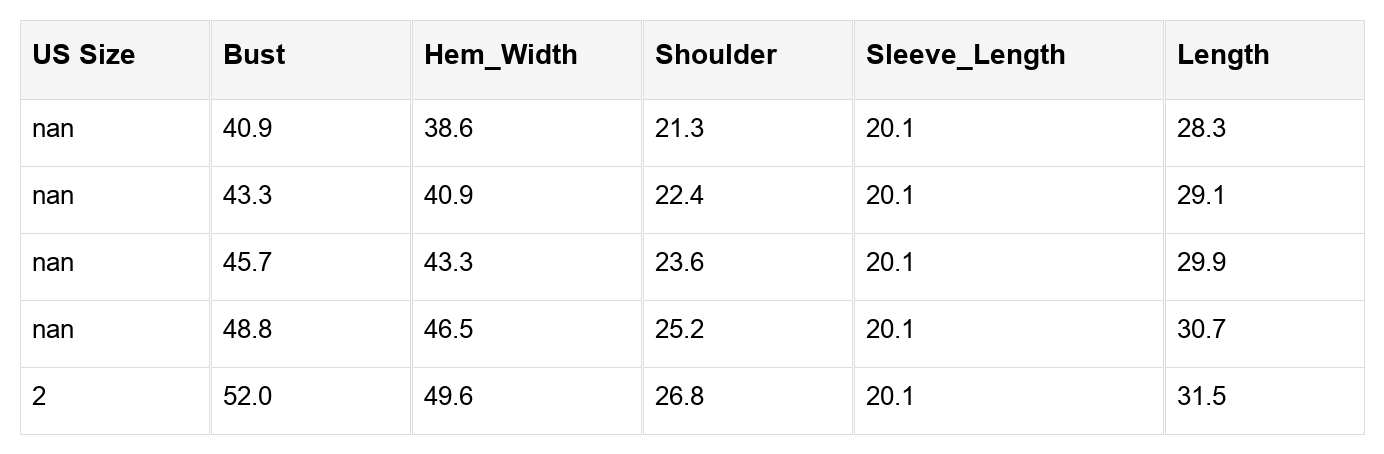Select the Bust column header
Screen dimensions: 1384x454
click(x=254, y=55)
